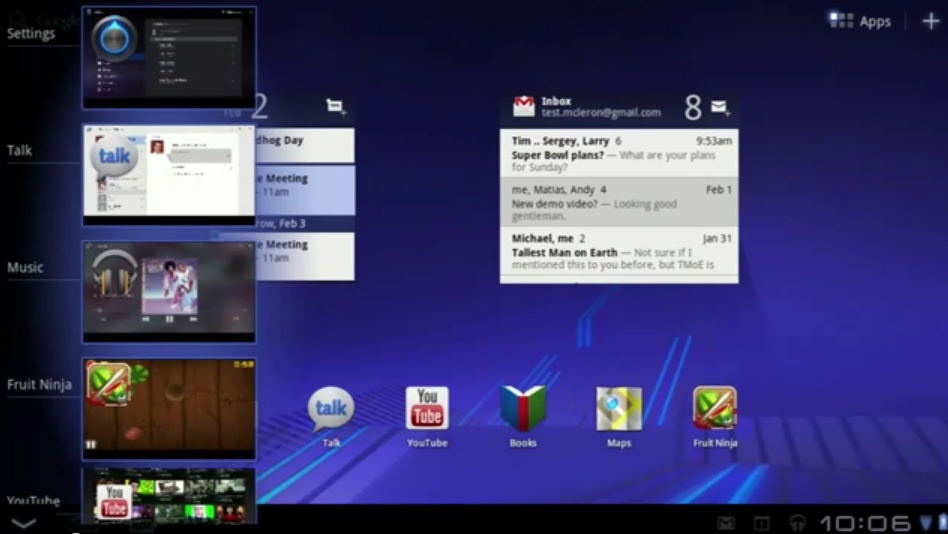Launch Fruit Ninja from the home screen icons
Viewport: 948px width, 534px height.
pyautogui.click(x=715, y=410)
